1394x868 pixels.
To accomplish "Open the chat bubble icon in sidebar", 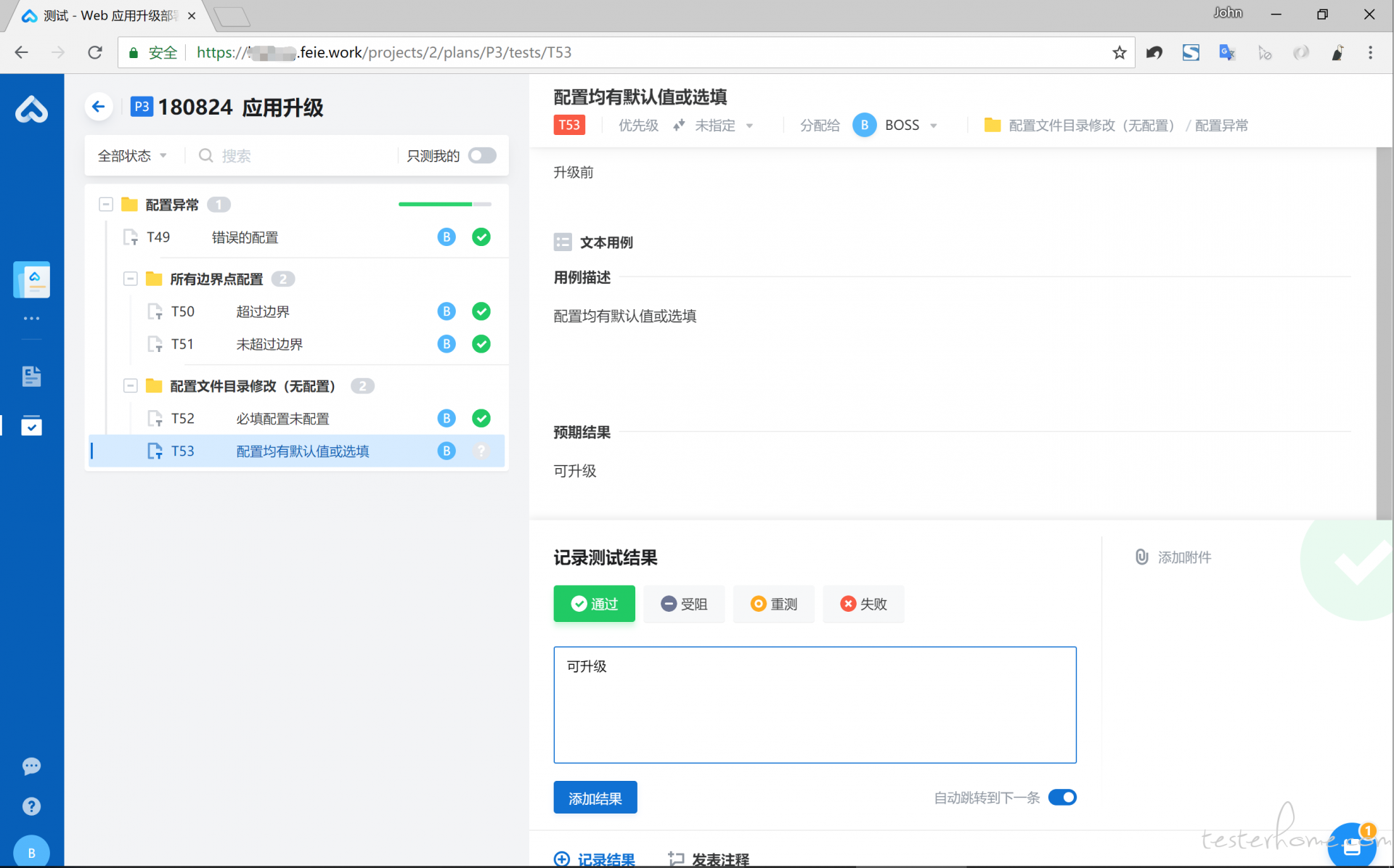I will tap(31, 766).
